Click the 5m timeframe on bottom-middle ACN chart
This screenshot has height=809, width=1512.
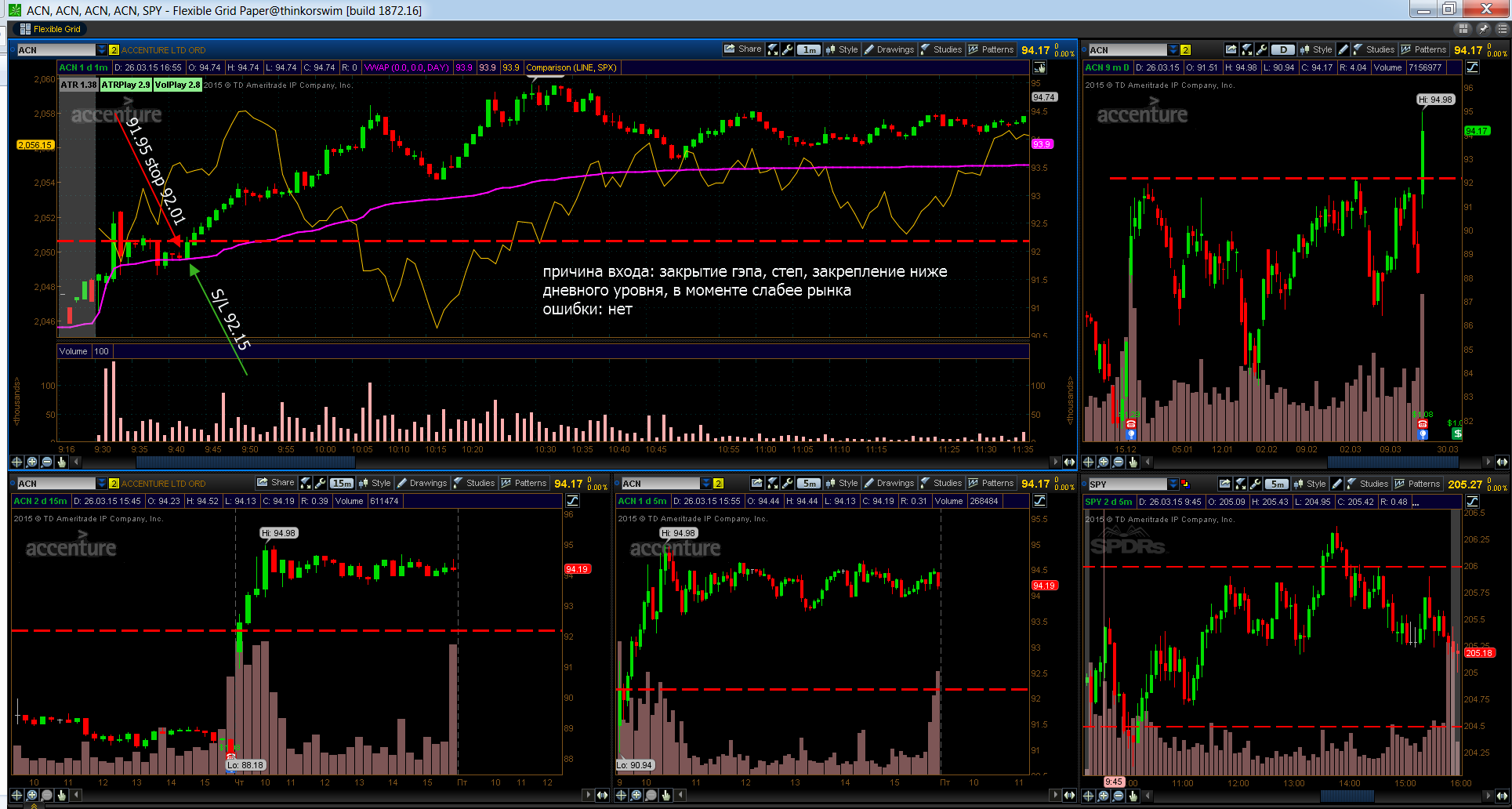click(x=809, y=483)
